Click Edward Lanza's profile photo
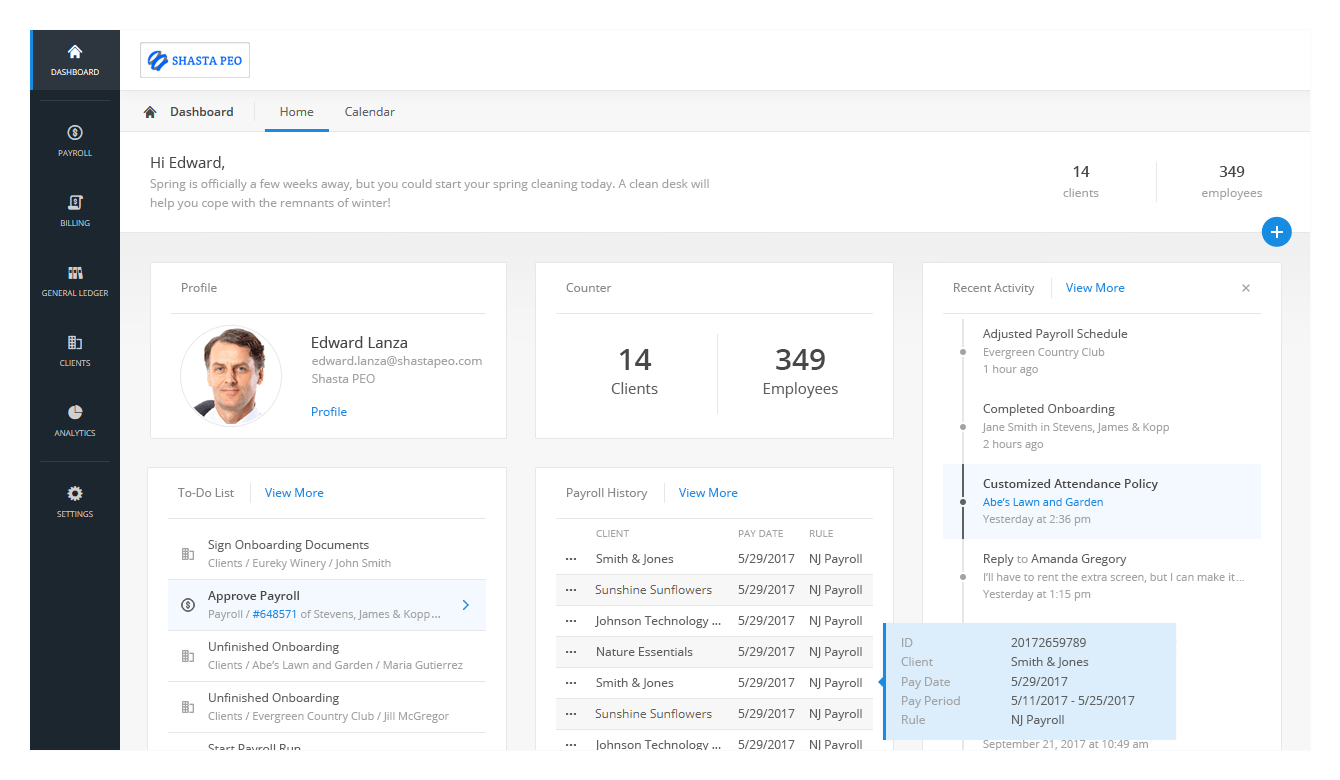This screenshot has height=780, width=1340. coord(231,376)
